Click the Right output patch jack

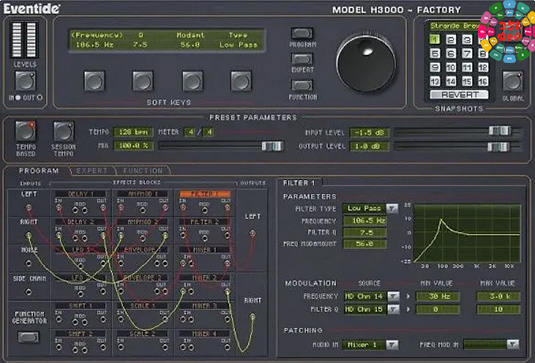click(x=252, y=317)
